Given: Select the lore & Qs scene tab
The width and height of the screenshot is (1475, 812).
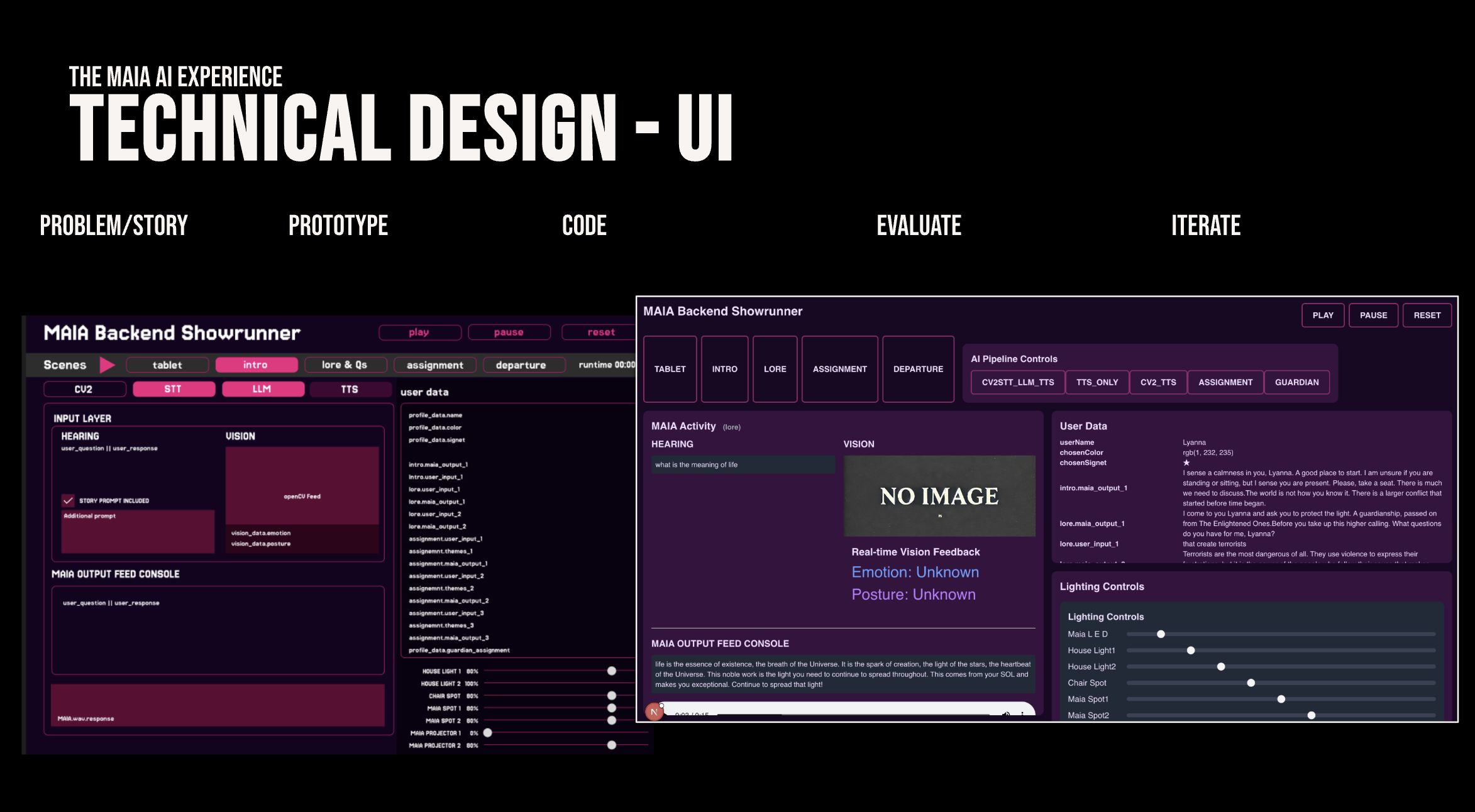Looking at the screenshot, I should pos(345,365).
